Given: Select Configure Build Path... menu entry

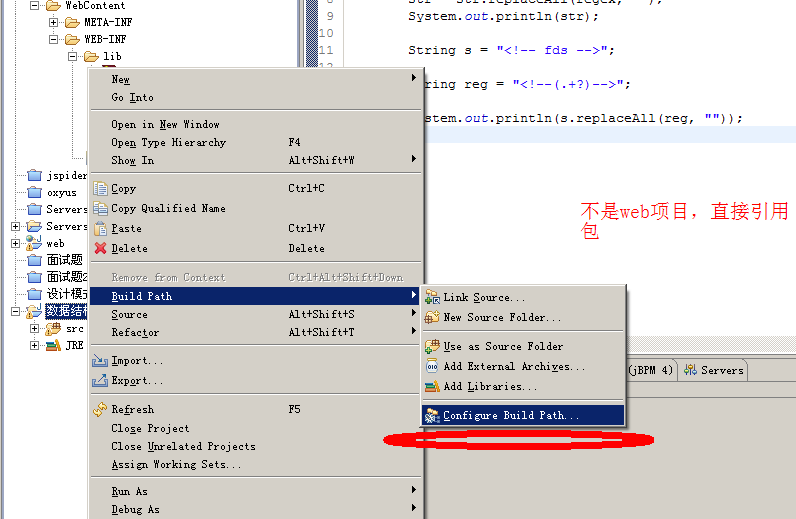Looking at the screenshot, I should pos(523,415).
